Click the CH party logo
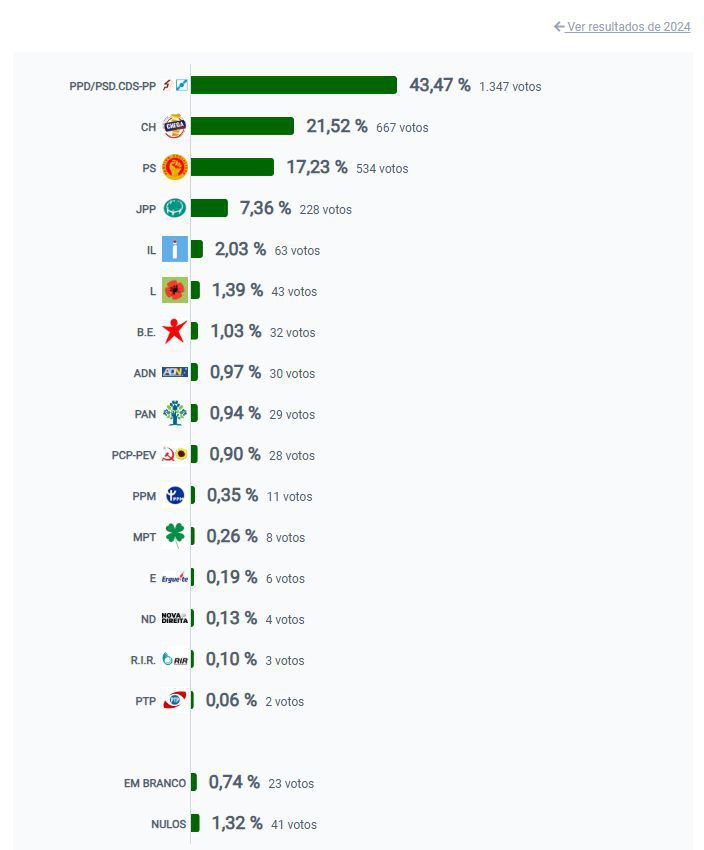 point(175,127)
